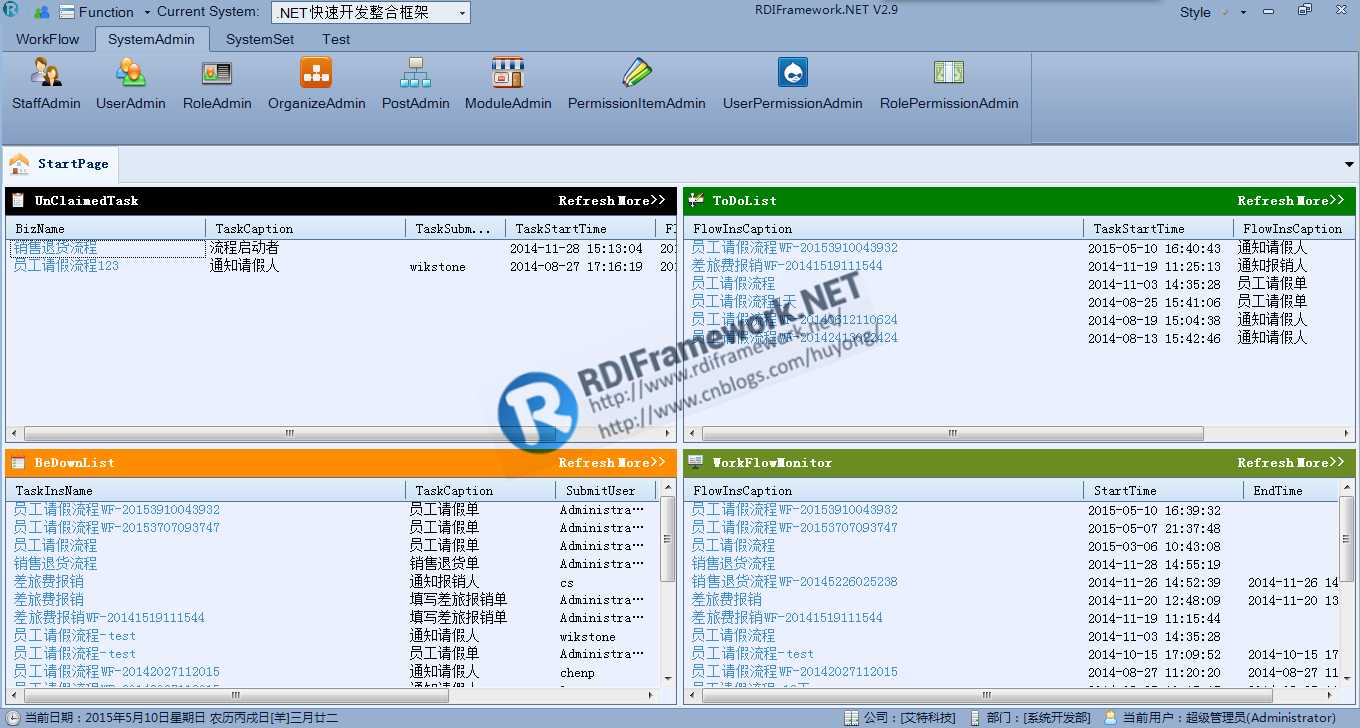Open the UserPermissionAdmin module
Screen dimensions: 1360x728
[x=793, y=83]
